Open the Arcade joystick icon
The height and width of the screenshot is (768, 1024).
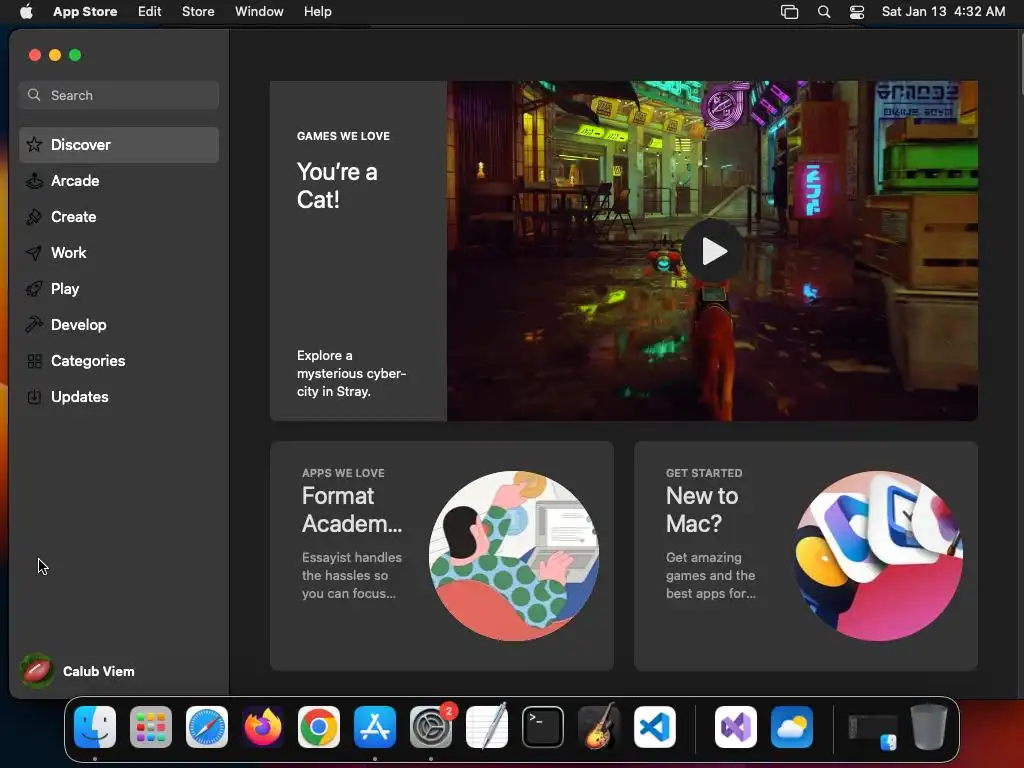[x=34, y=181]
